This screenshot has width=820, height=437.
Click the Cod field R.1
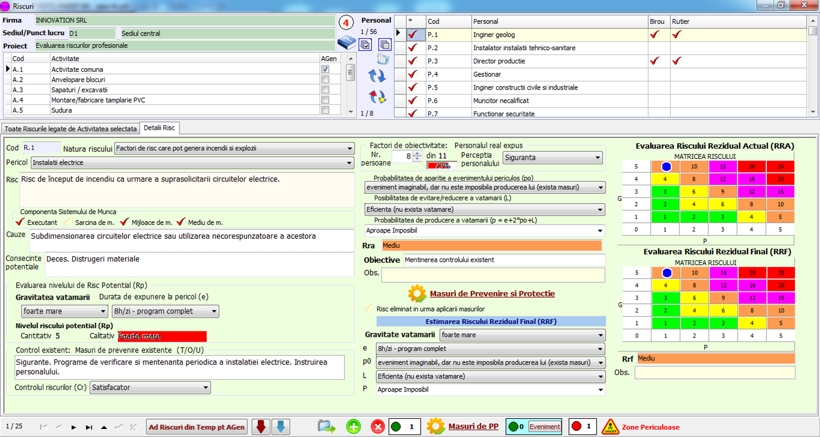click(x=41, y=148)
